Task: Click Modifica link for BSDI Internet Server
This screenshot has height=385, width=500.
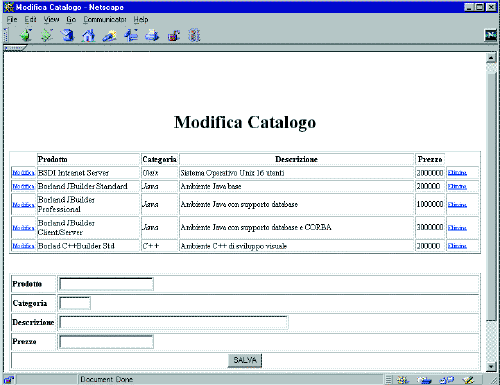Action: [x=23, y=173]
